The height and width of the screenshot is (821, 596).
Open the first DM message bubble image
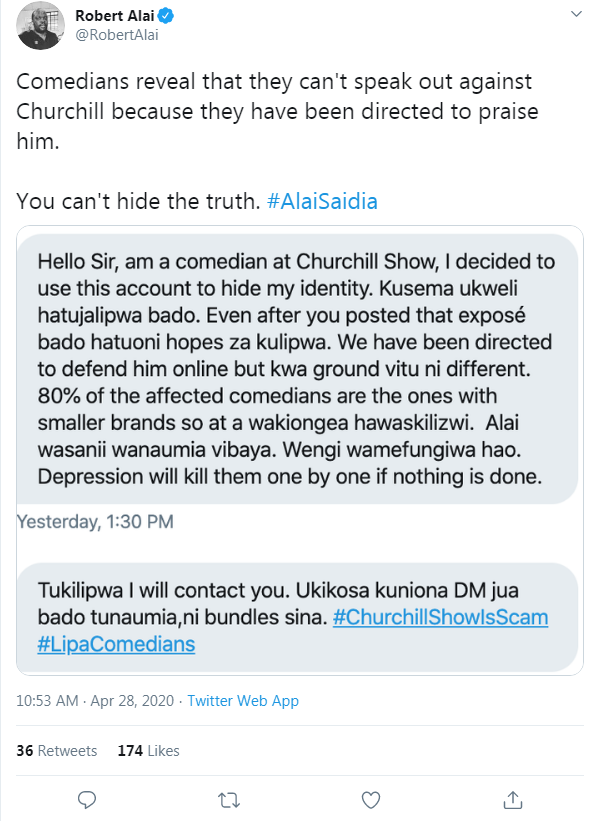(297, 369)
